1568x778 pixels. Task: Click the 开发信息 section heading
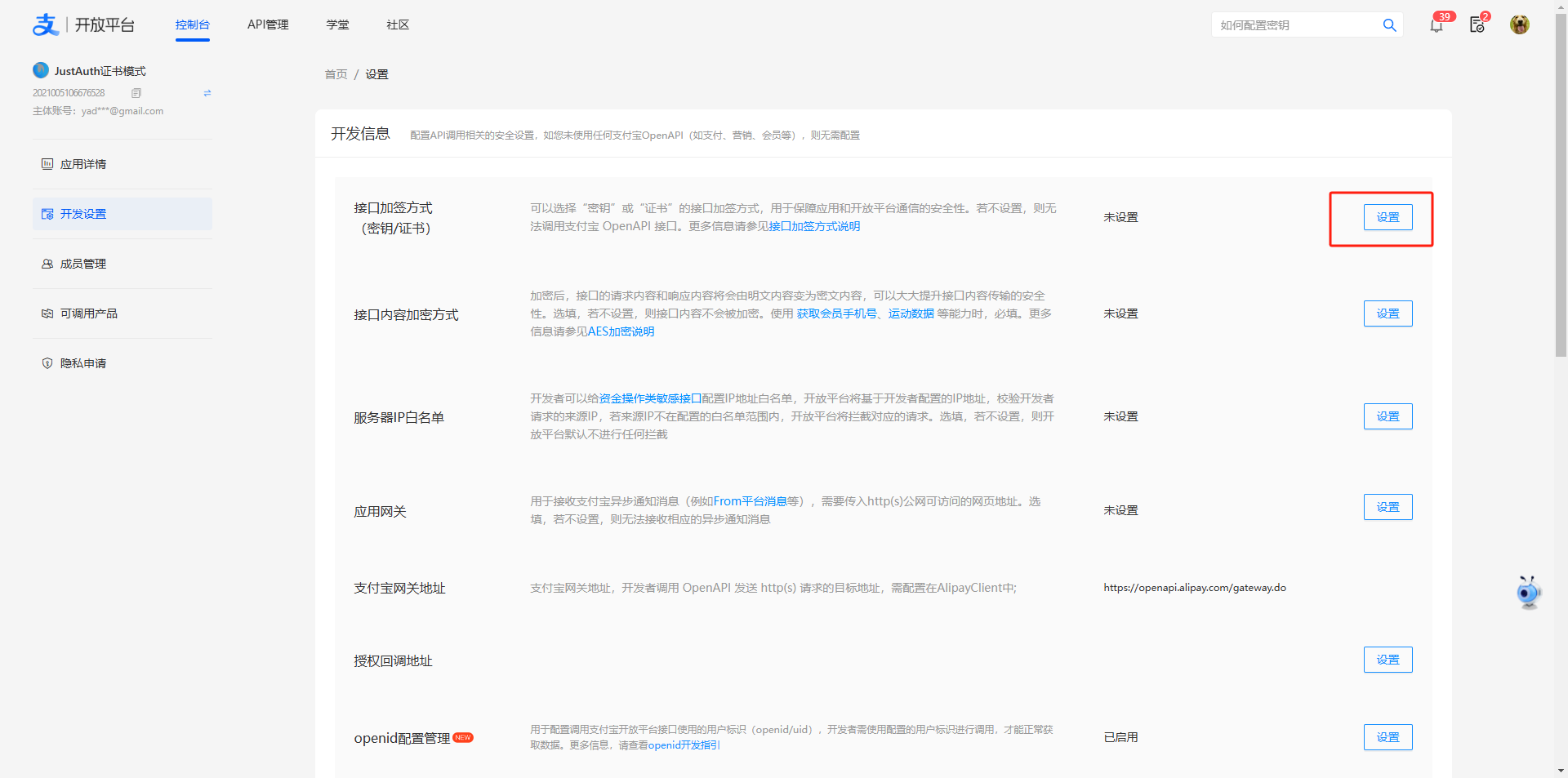360,134
